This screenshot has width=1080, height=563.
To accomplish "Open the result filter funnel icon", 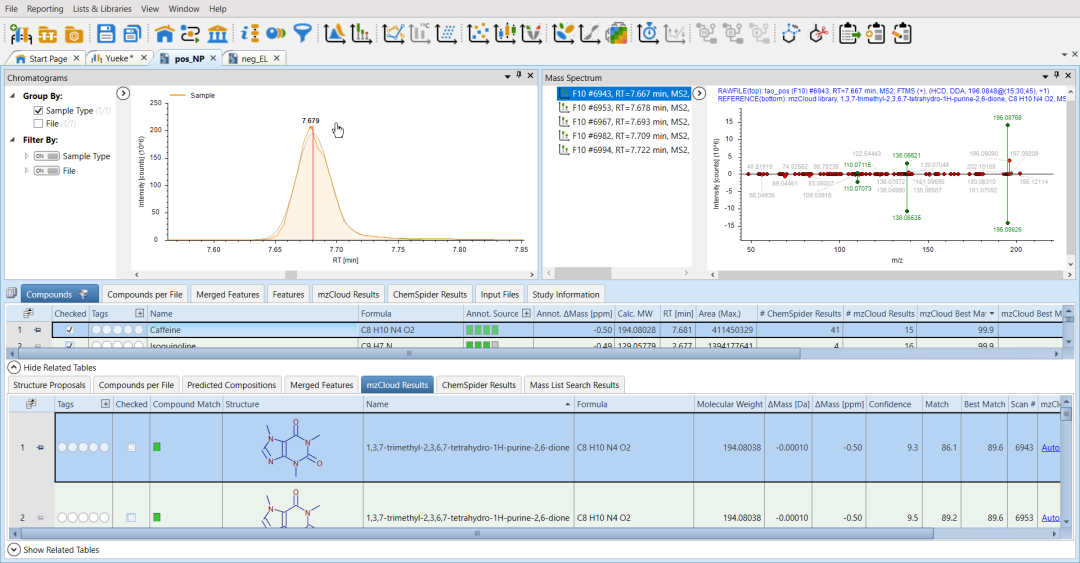I will coord(301,33).
